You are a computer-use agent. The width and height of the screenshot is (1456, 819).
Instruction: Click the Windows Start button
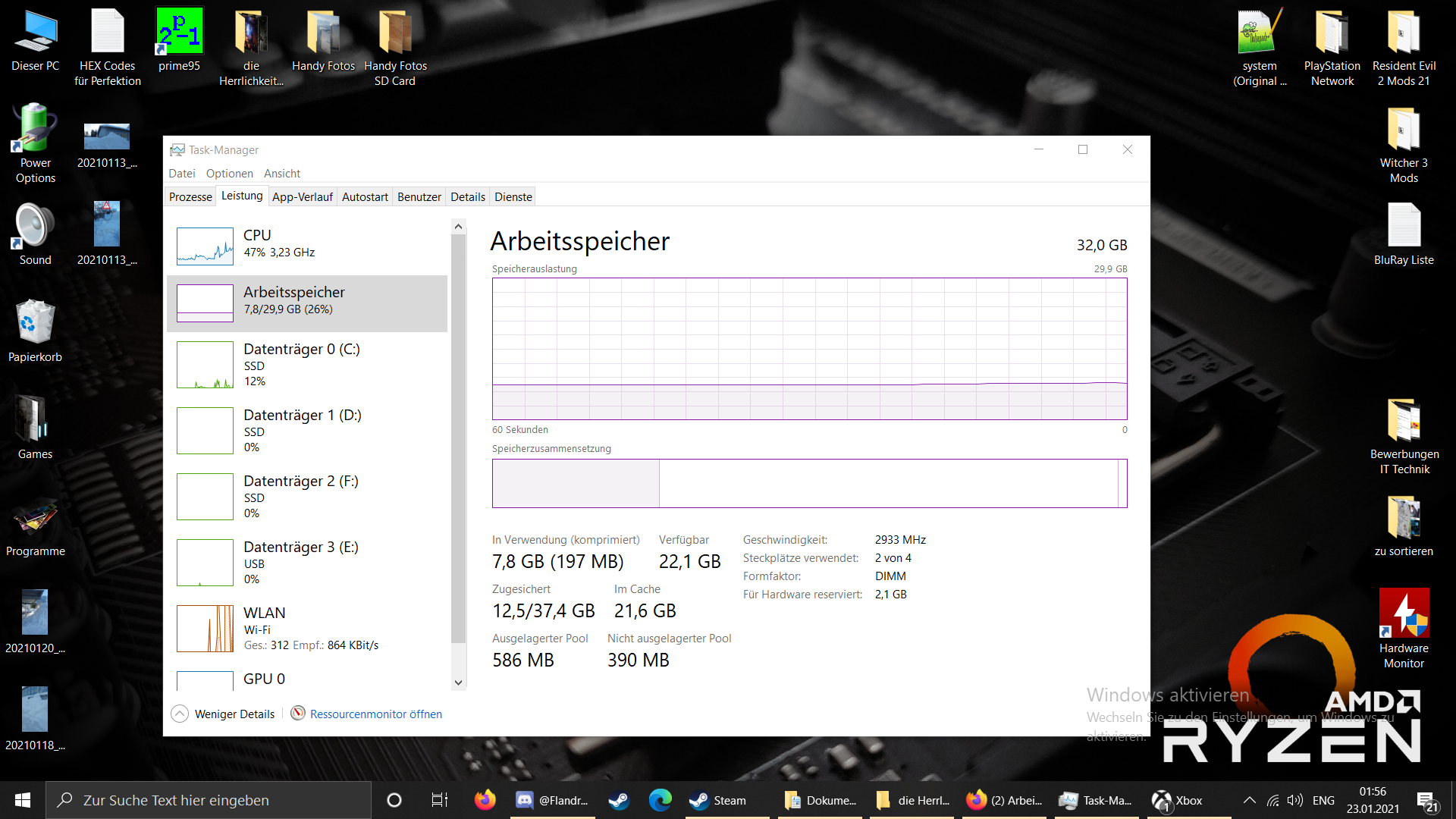click(23, 800)
